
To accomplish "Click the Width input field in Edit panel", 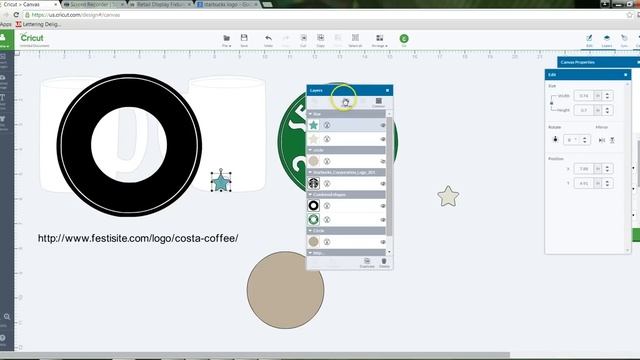I will 584,96.
